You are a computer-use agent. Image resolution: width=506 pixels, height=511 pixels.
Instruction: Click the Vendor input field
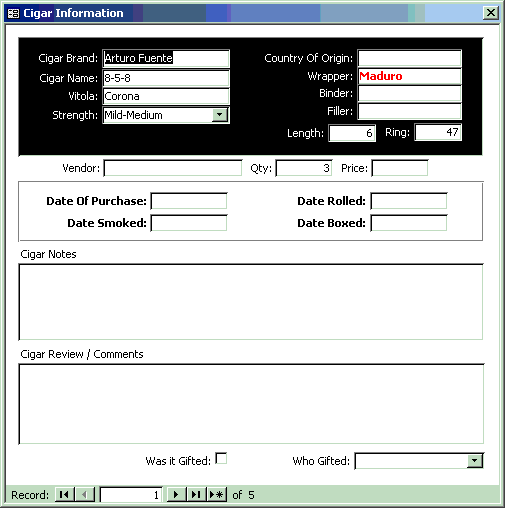[x=173, y=168]
